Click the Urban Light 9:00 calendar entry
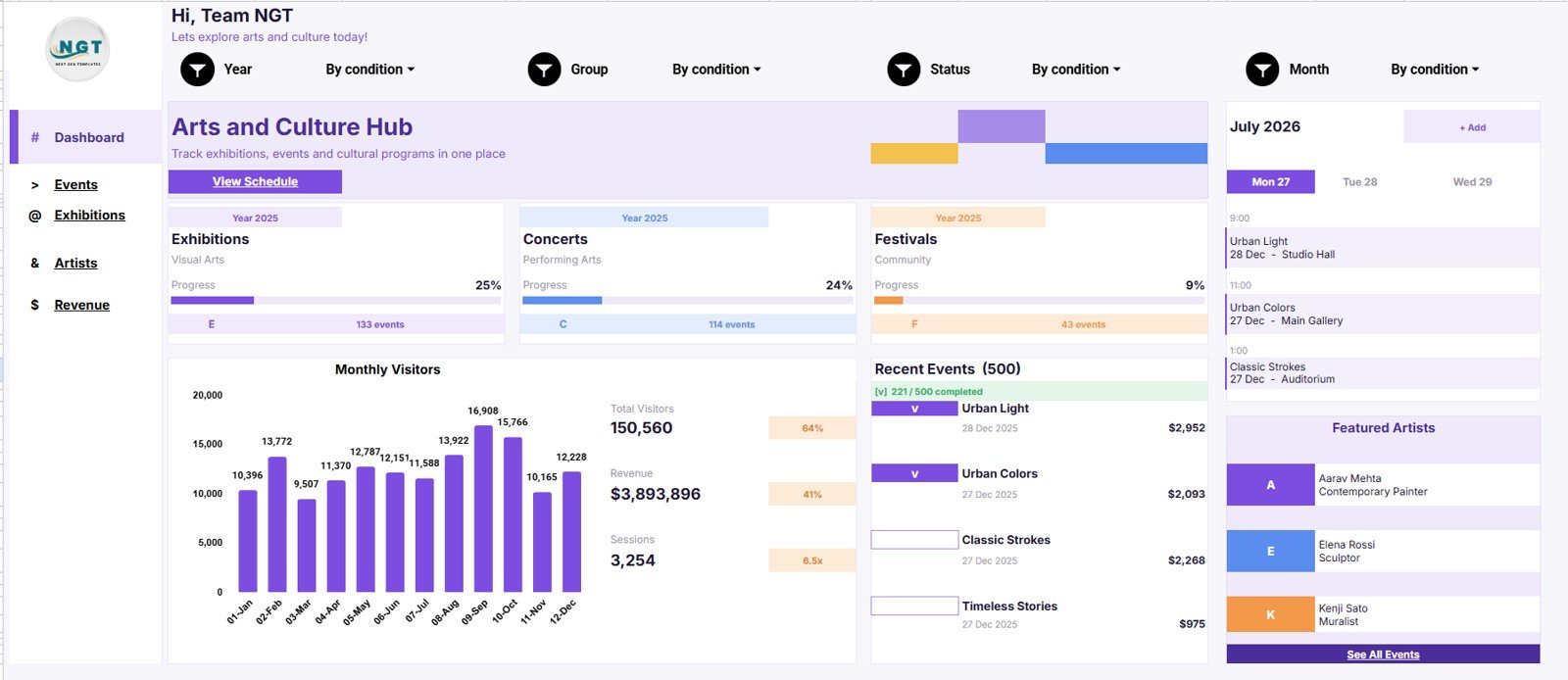Screen dimensions: 1568x680 pos(1383,248)
